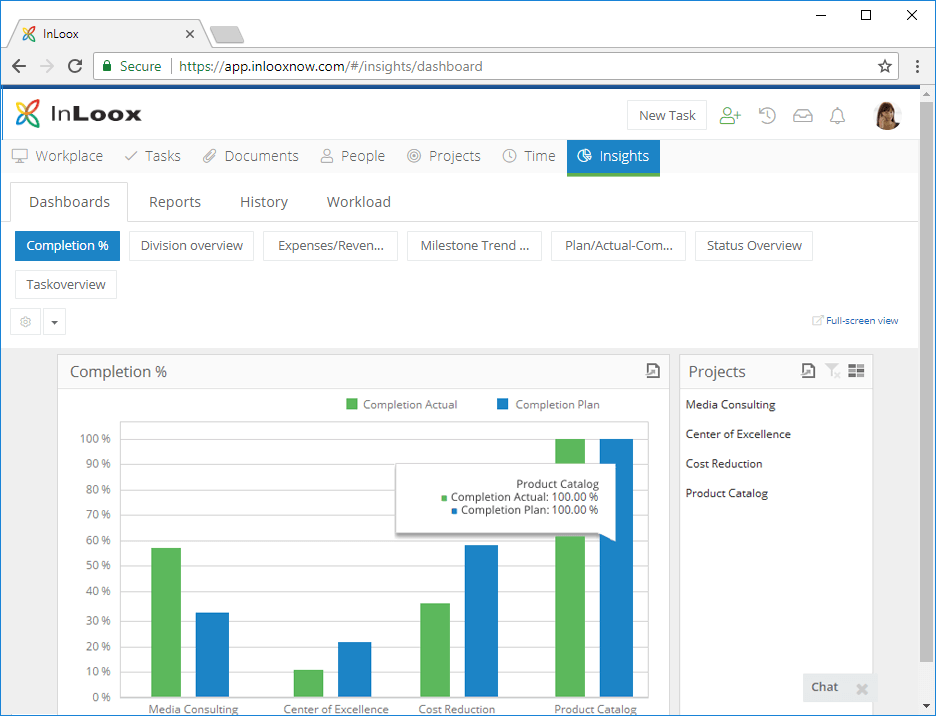936x716 pixels.
Task: Expand the dropdown arrow beside gear
Action: pyautogui.click(x=54, y=322)
